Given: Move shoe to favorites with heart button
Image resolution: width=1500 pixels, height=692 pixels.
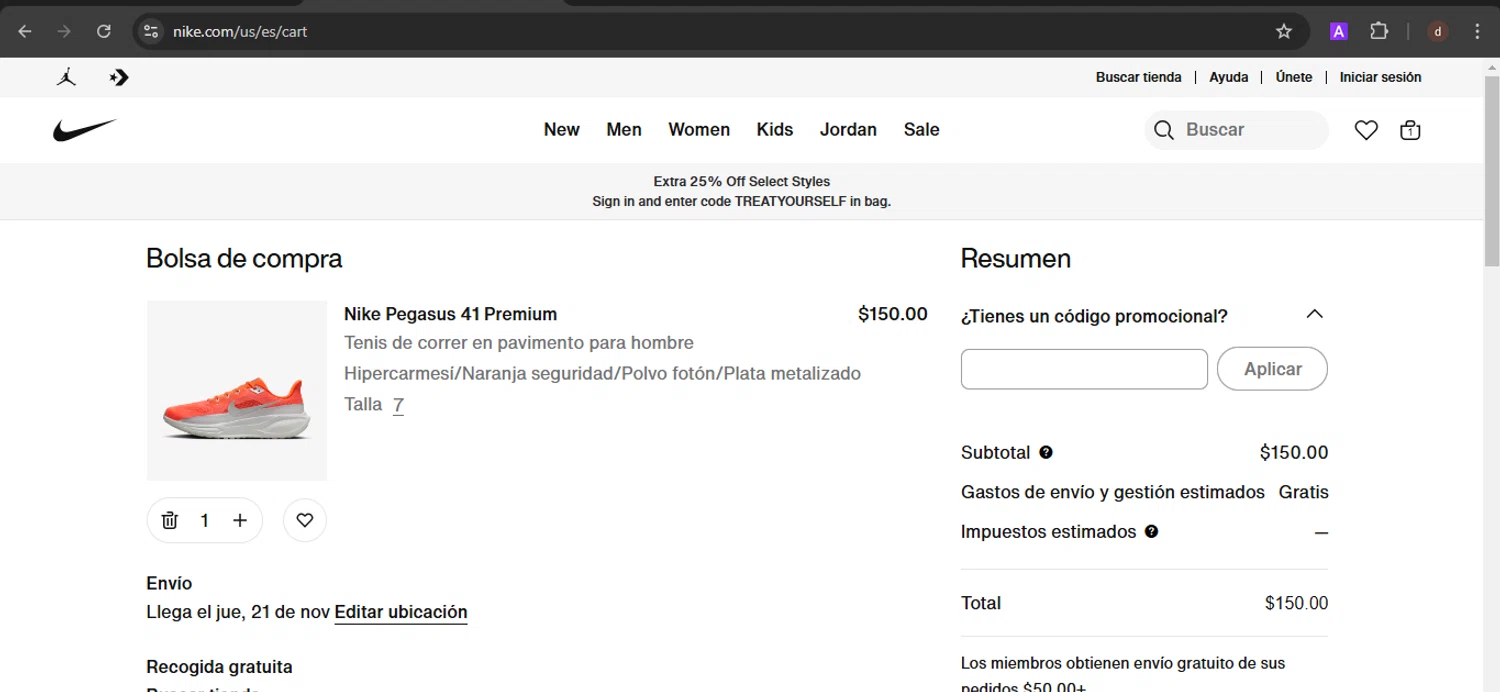Looking at the screenshot, I should coord(305,520).
